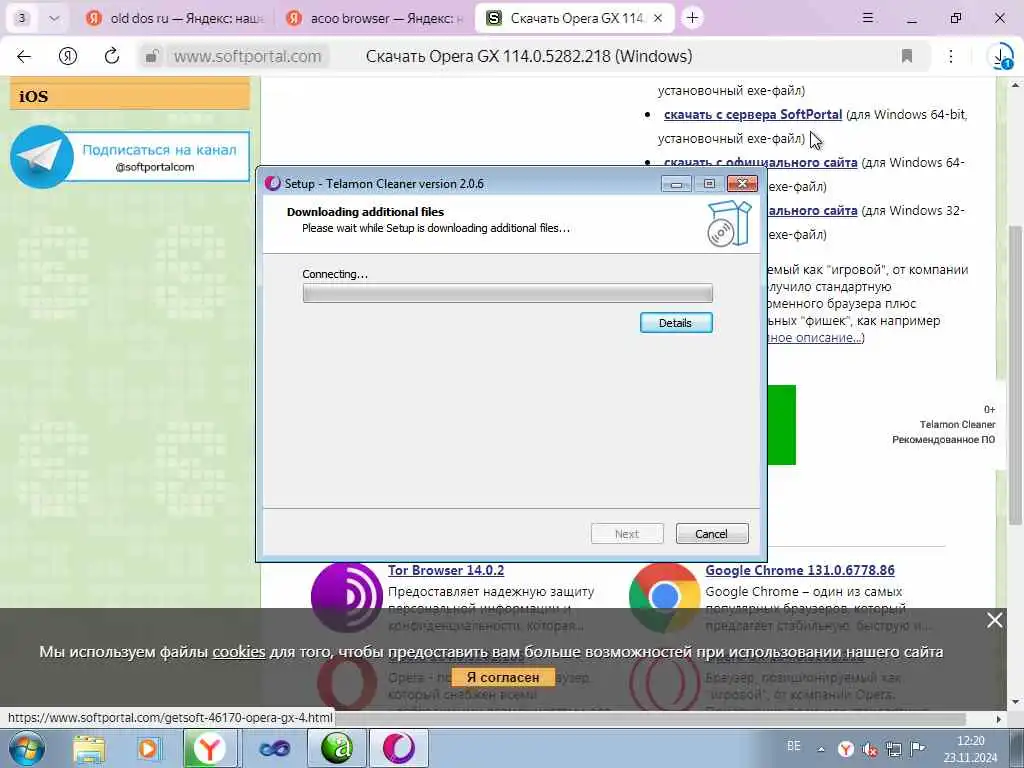Screen dimensions: 1024x768
Task: Click 'скачать с сервера SoftPortal' link
Action: pos(753,114)
